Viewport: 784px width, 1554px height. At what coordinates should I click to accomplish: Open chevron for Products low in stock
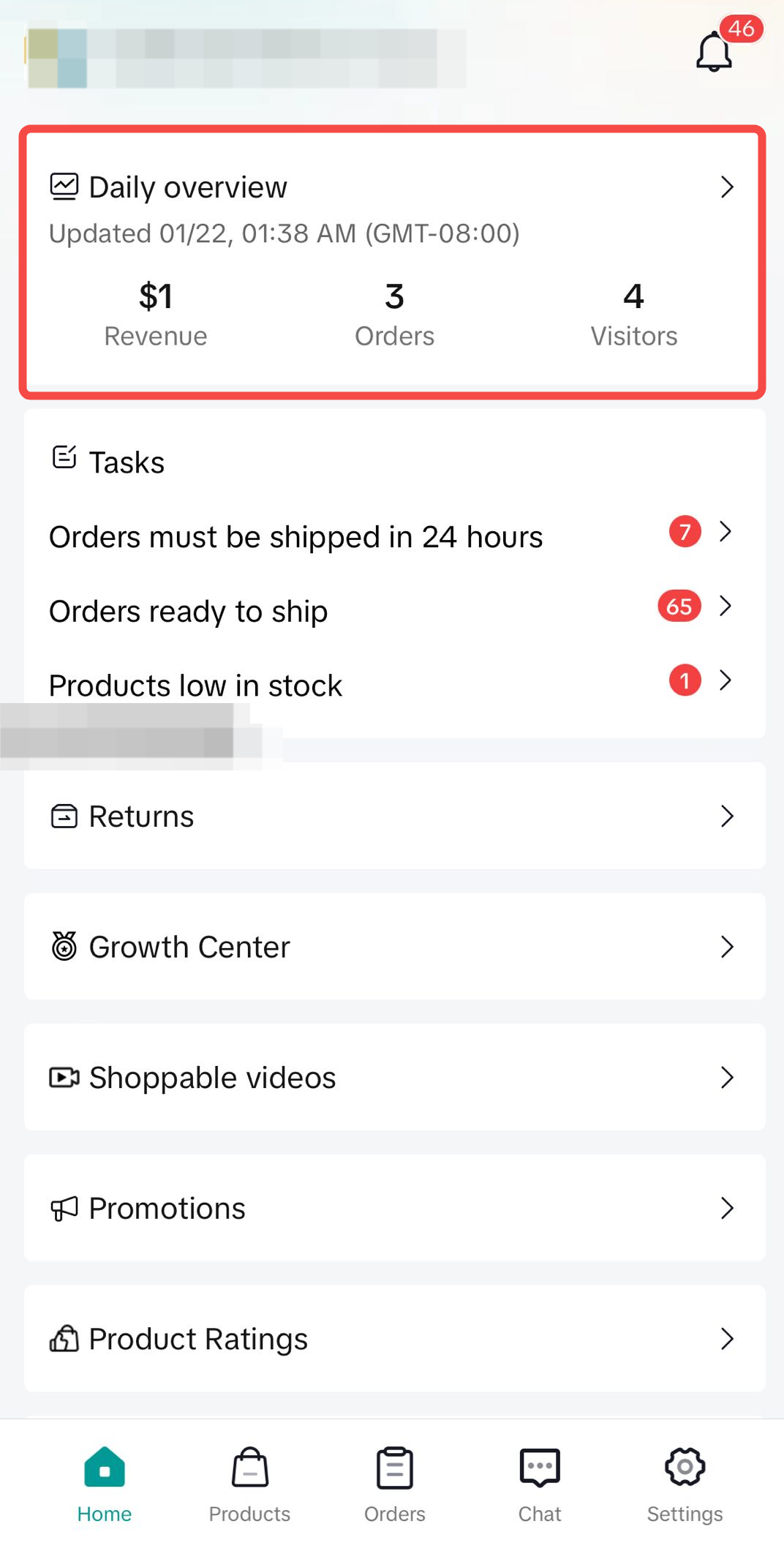tap(725, 680)
